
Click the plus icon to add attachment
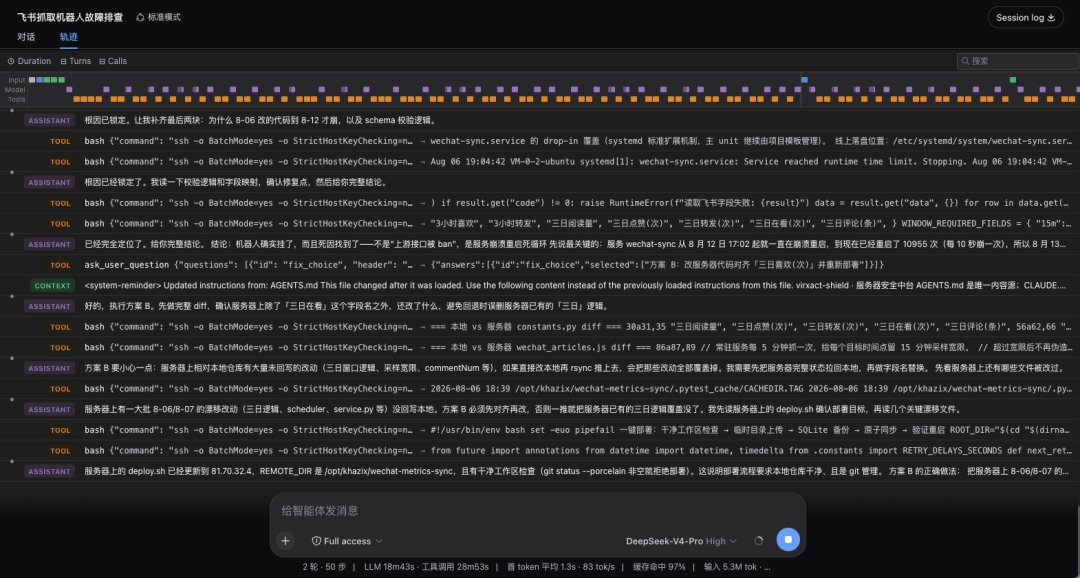(285, 541)
